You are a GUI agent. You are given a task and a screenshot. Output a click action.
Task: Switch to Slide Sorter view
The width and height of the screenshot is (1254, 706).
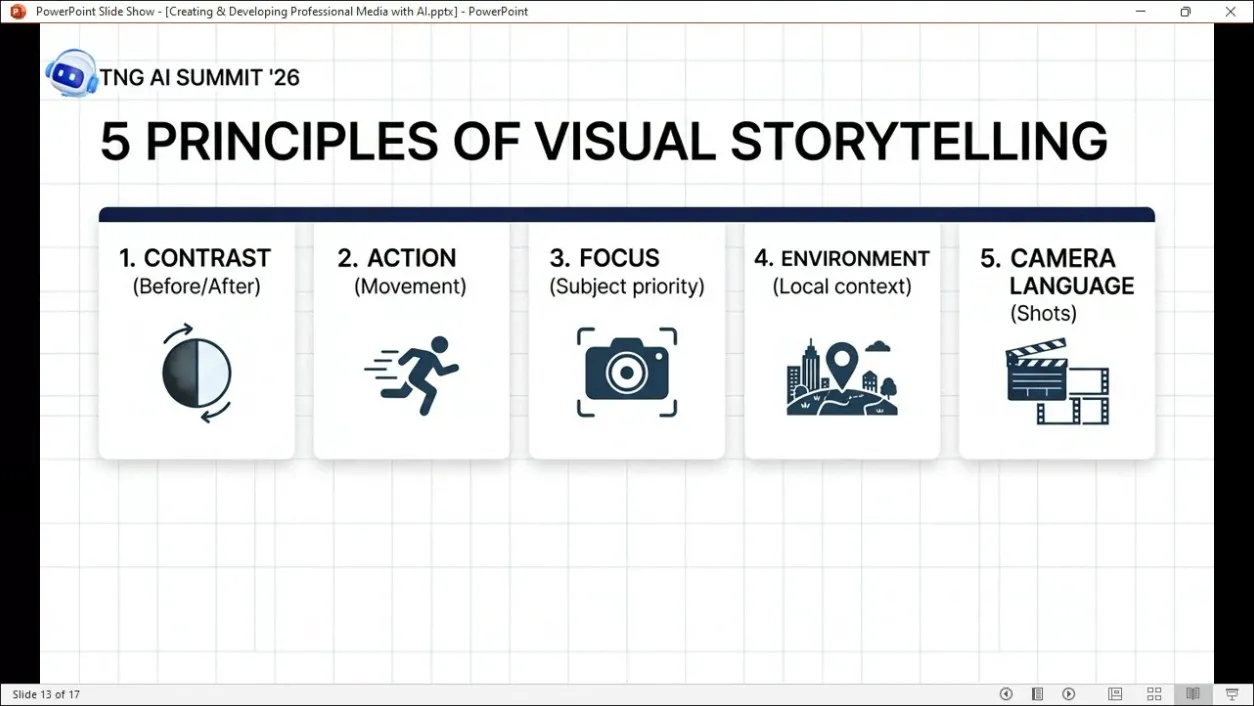coord(1154,694)
